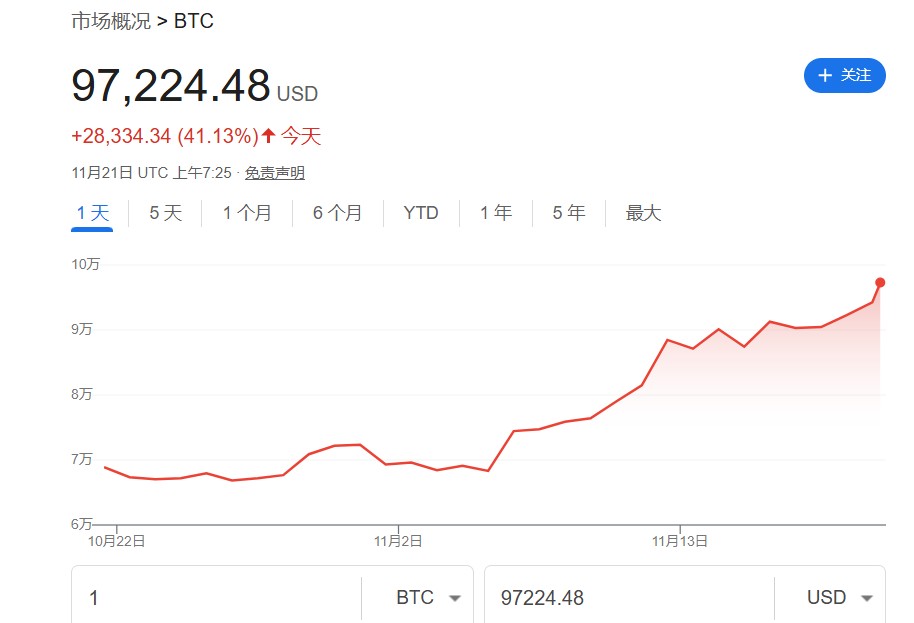
Task: Open the USD currency dropdown arrow
Action: pos(867,598)
